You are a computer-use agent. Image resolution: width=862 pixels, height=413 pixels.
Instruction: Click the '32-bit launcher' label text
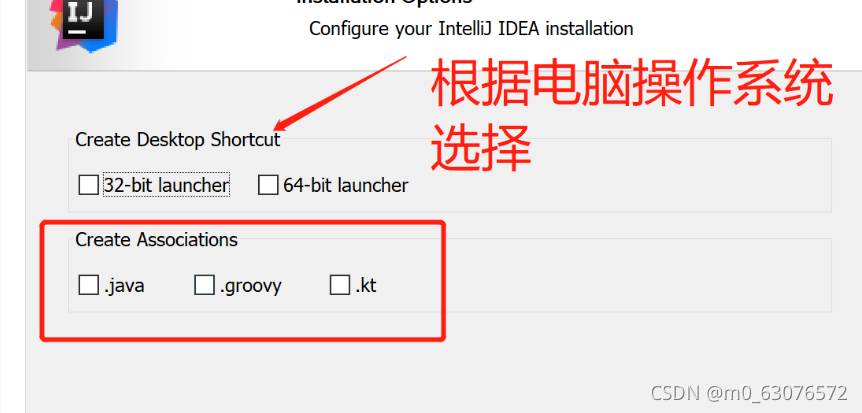pyautogui.click(x=166, y=185)
